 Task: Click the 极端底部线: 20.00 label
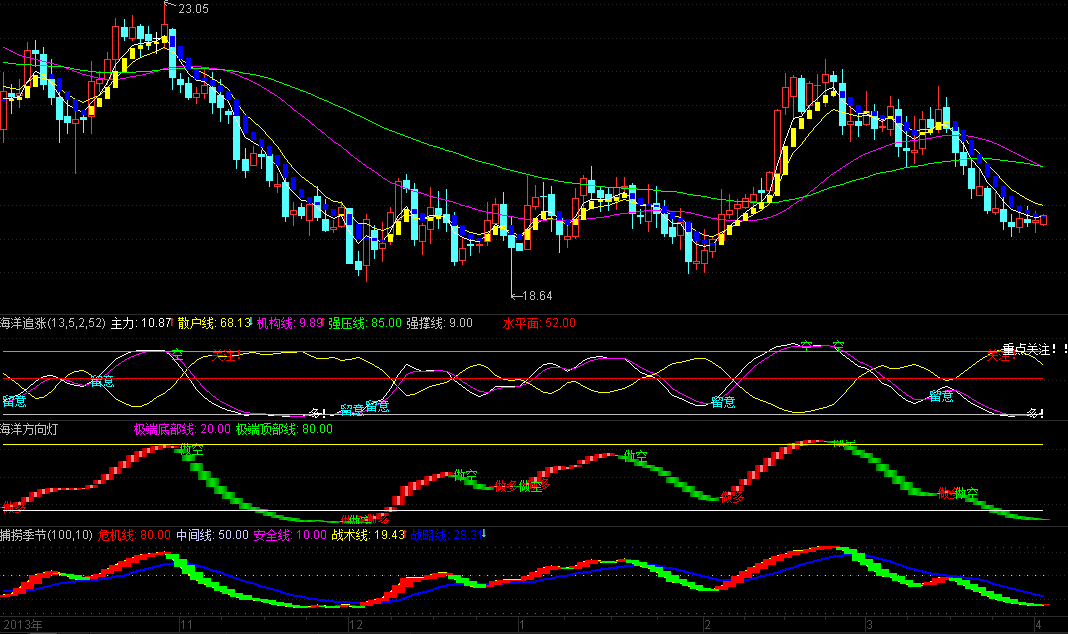[x=181, y=429]
